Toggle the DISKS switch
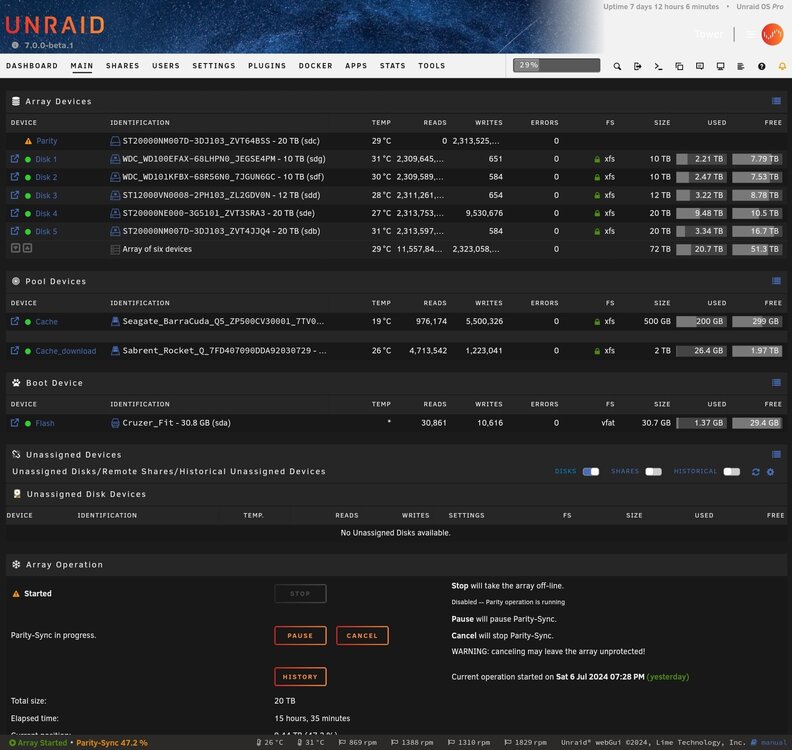This screenshot has width=792, height=750. pyautogui.click(x=590, y=472)
